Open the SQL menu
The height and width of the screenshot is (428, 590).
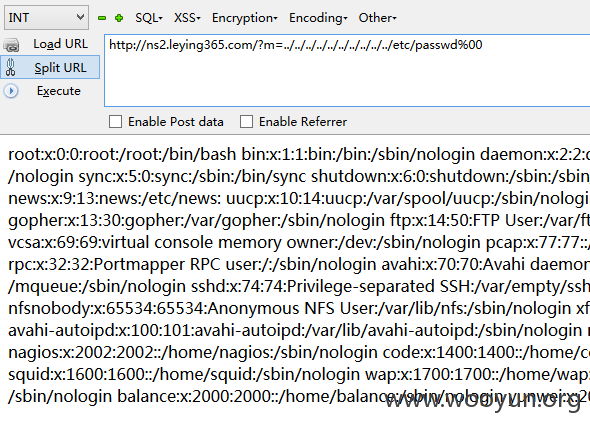(x=149, y=18)
